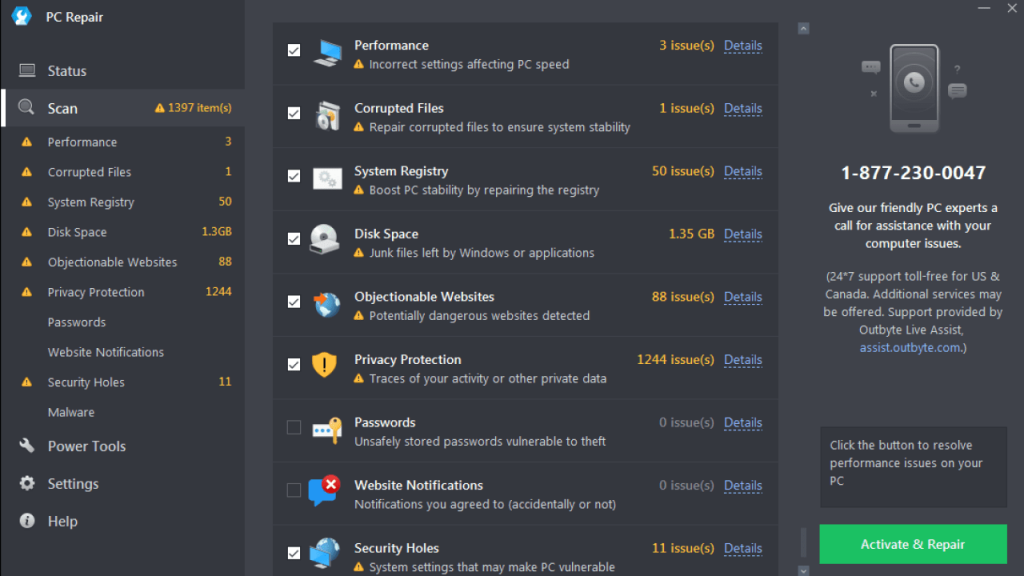This screenshot has height=576, width=1024.
Task: Click the scroll down arrow of results list
Action: tap(803, 570)
